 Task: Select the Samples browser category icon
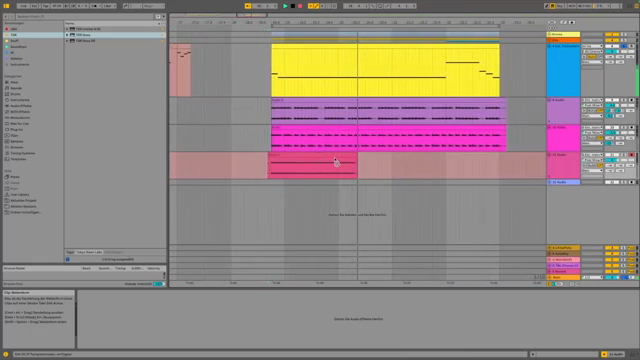(7, 141)
